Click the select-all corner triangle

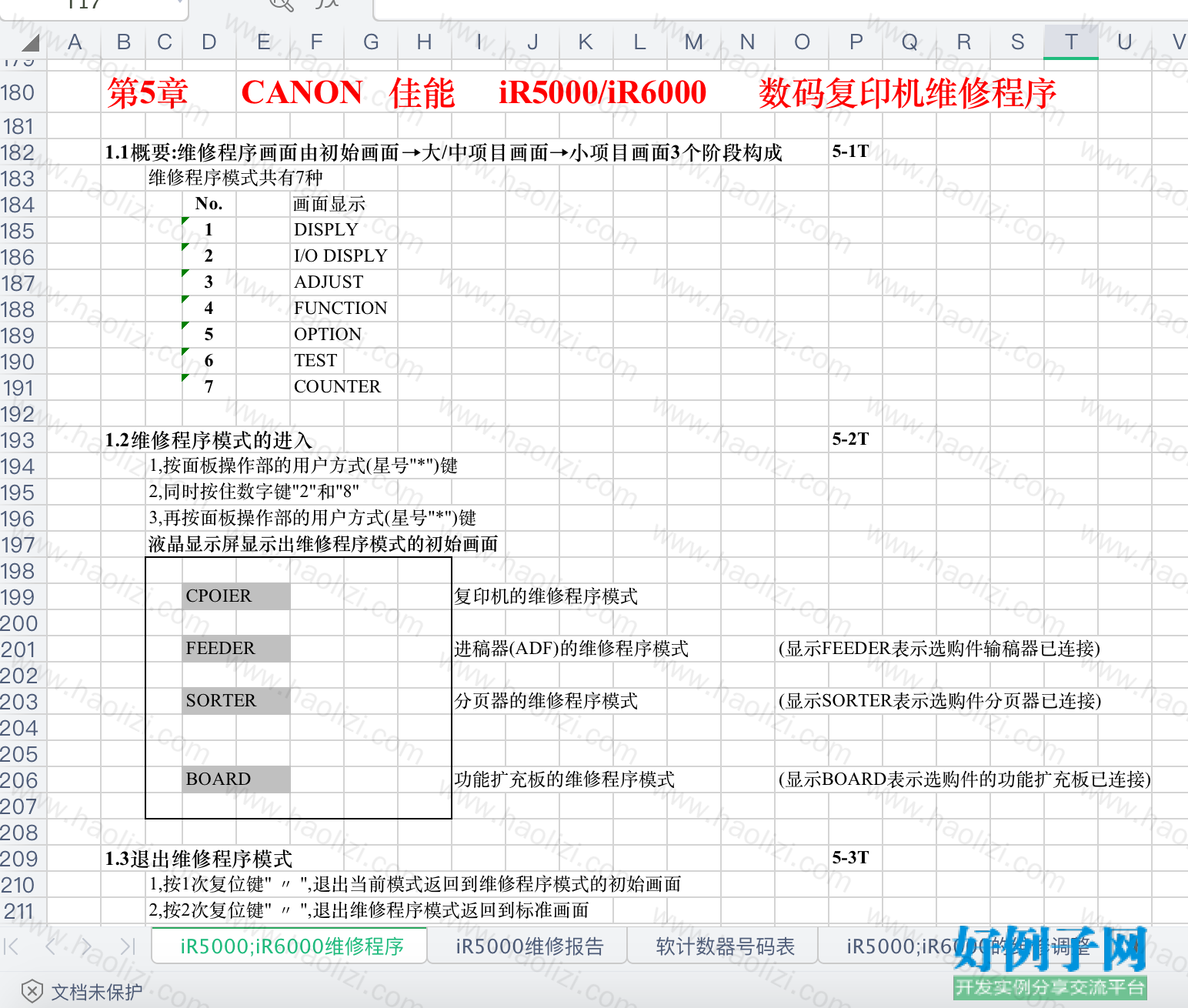(31, 42)
